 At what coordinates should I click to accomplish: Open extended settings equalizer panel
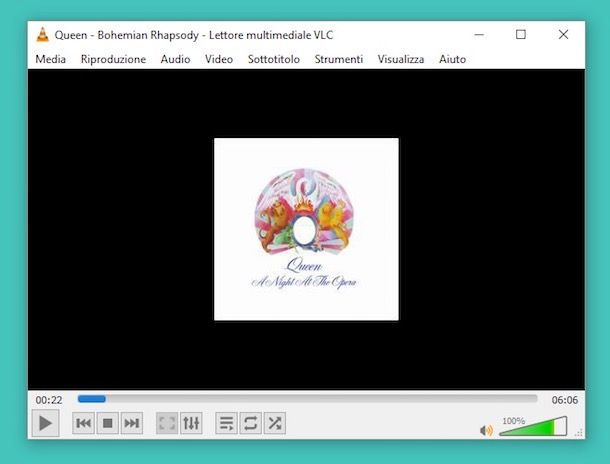[191, 423]
